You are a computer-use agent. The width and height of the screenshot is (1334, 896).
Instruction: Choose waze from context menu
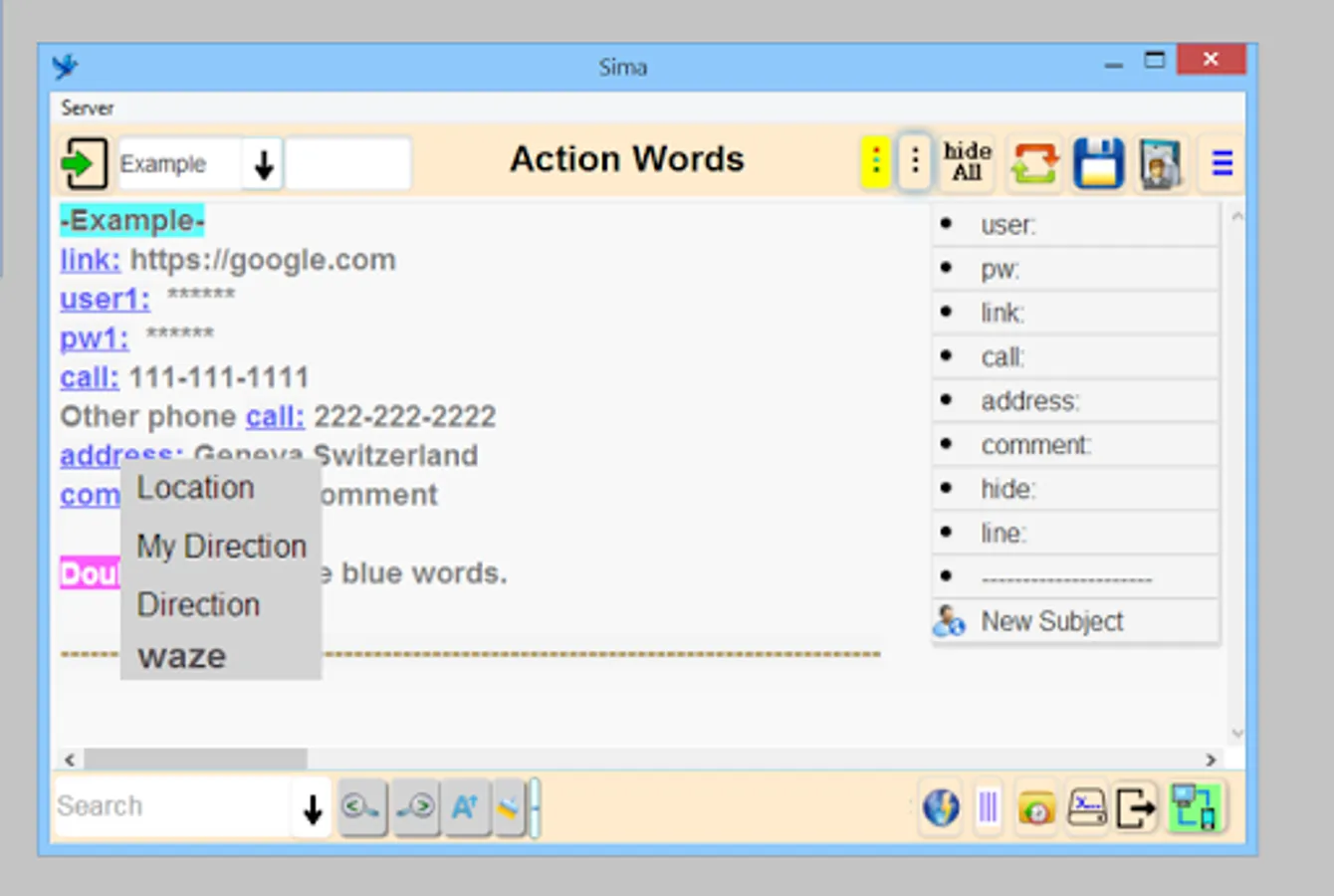click(x=182, y=657)
